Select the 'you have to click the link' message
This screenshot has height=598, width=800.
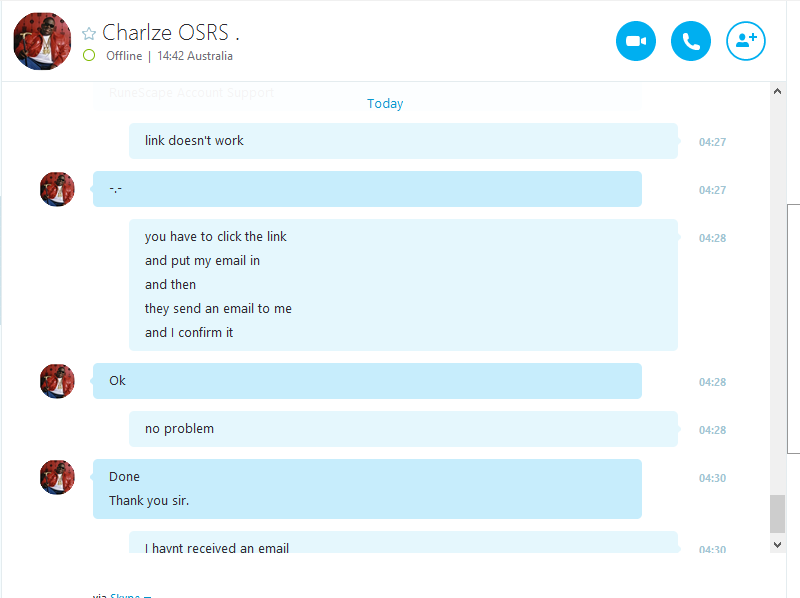pyautogui.click(x=215, y=237)
